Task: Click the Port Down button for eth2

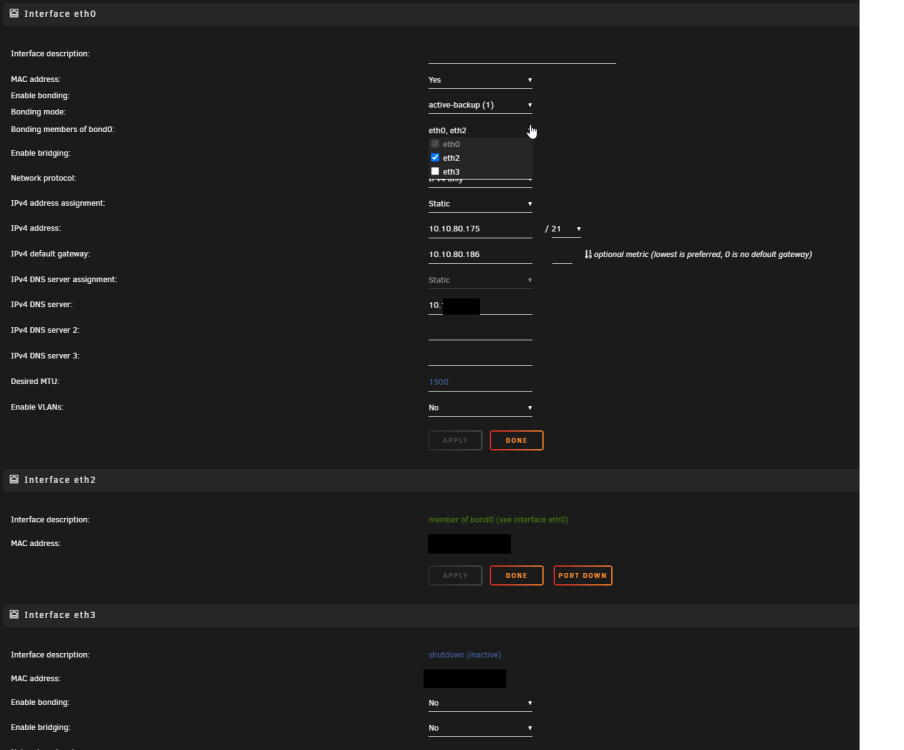Action: (583, 575)
